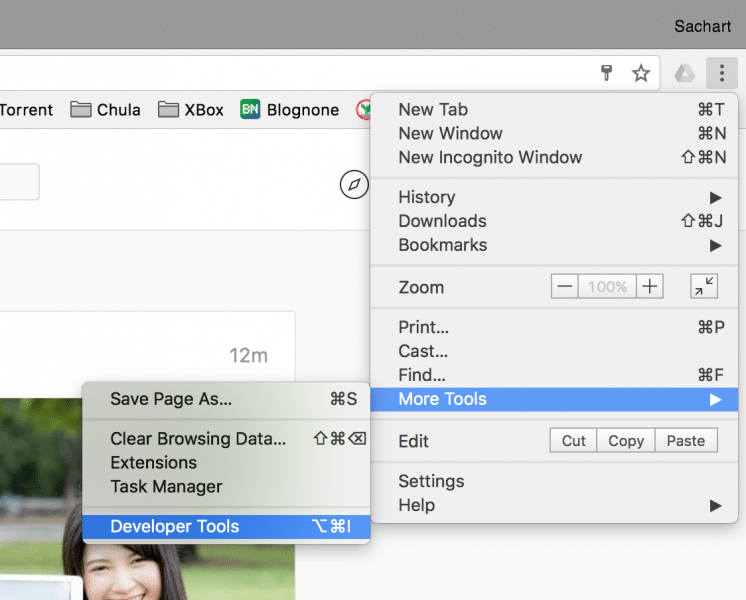Select New Tab from the menu
The height and width of the screenshot is (600, 746).
554,109
